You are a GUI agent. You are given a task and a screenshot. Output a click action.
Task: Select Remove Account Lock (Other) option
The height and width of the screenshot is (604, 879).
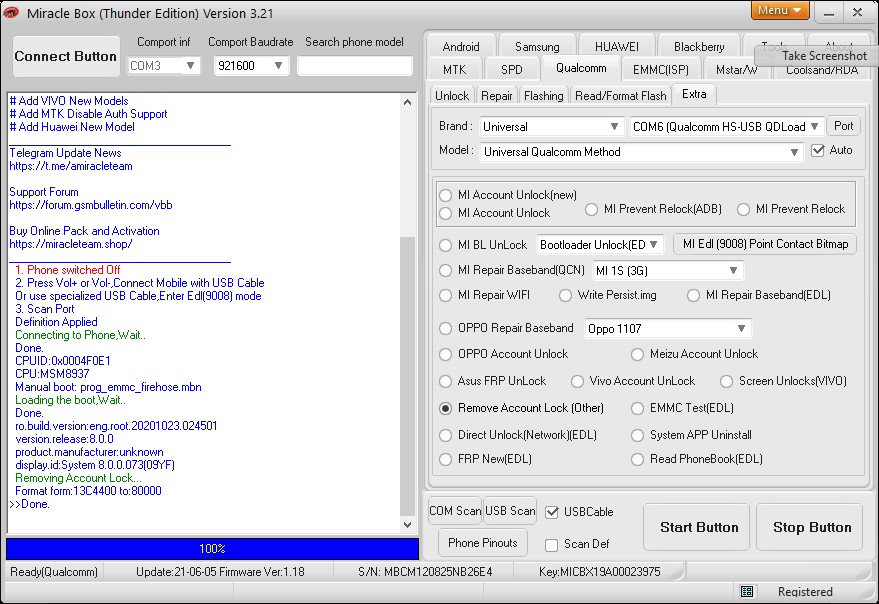pyautogui.click(x=446, y=408)
